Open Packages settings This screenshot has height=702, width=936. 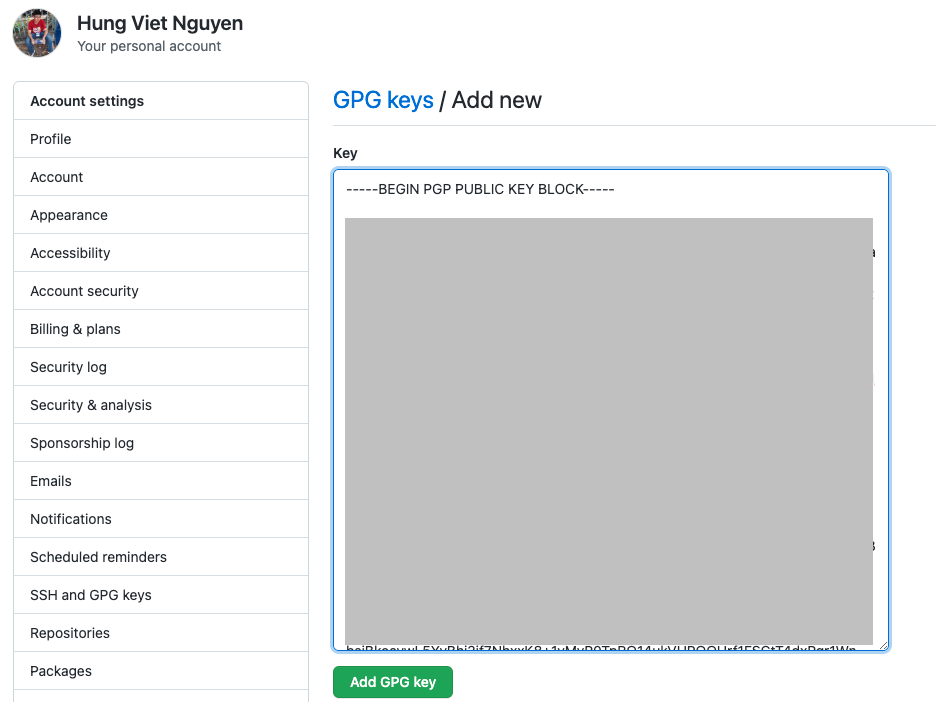(59, 670)
